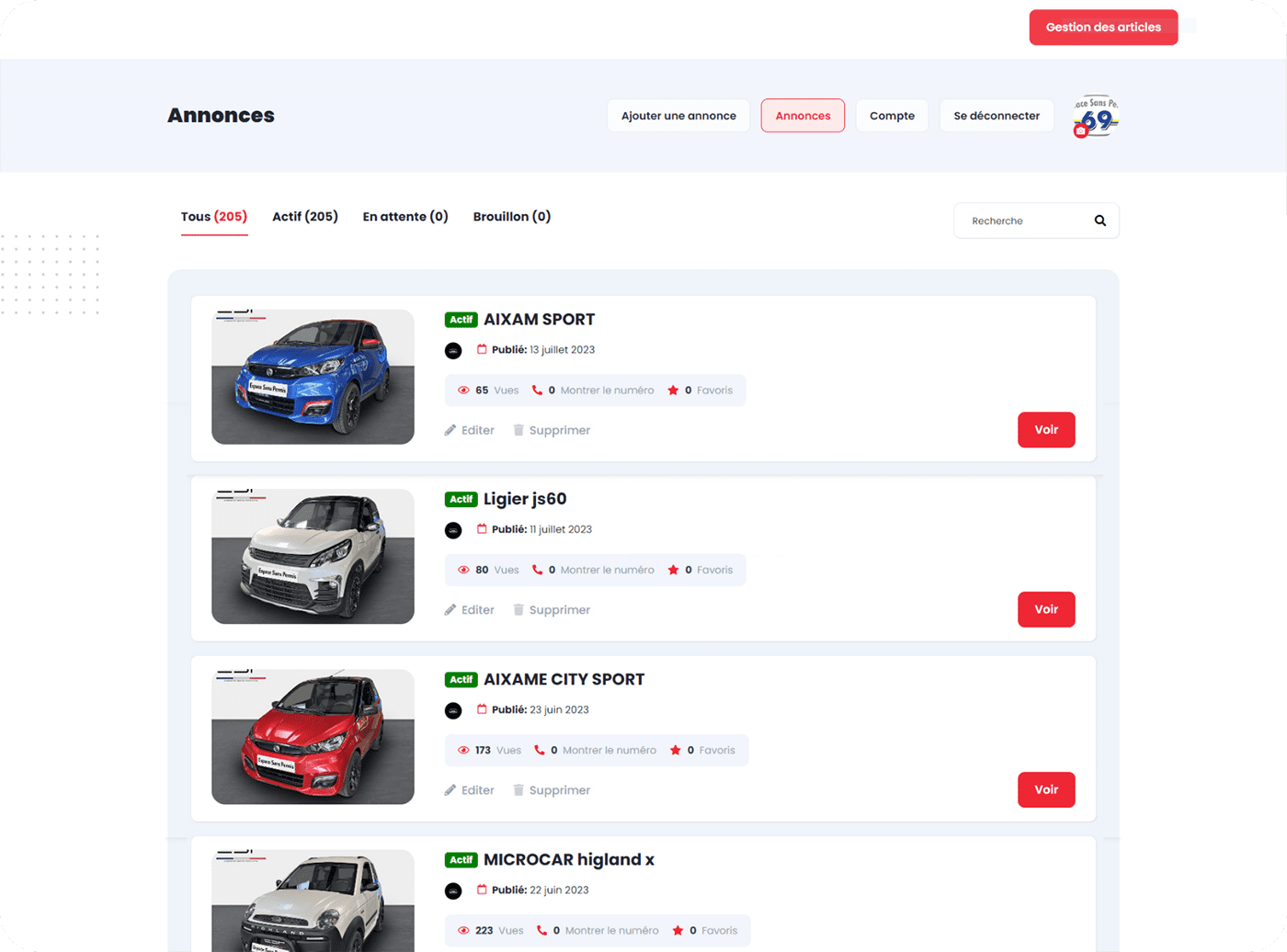Open the user profile avatar logo

pyautogui.click(x=1096, y=116)
